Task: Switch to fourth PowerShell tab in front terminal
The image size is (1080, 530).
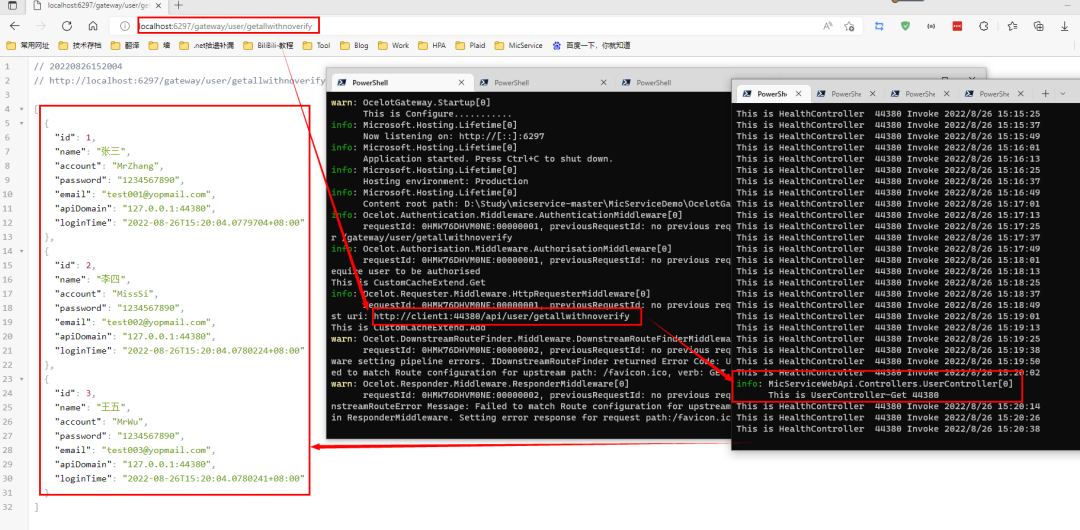Action: coord(994,94)
